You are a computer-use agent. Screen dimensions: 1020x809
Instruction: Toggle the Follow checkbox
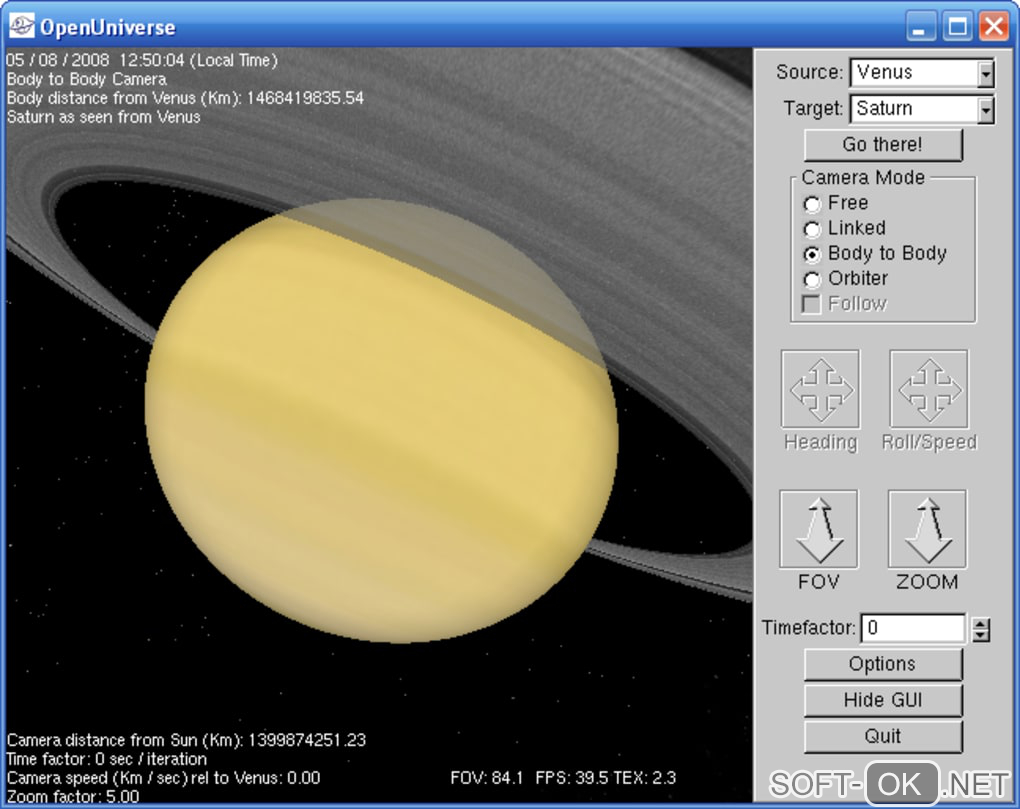[813, 304]
